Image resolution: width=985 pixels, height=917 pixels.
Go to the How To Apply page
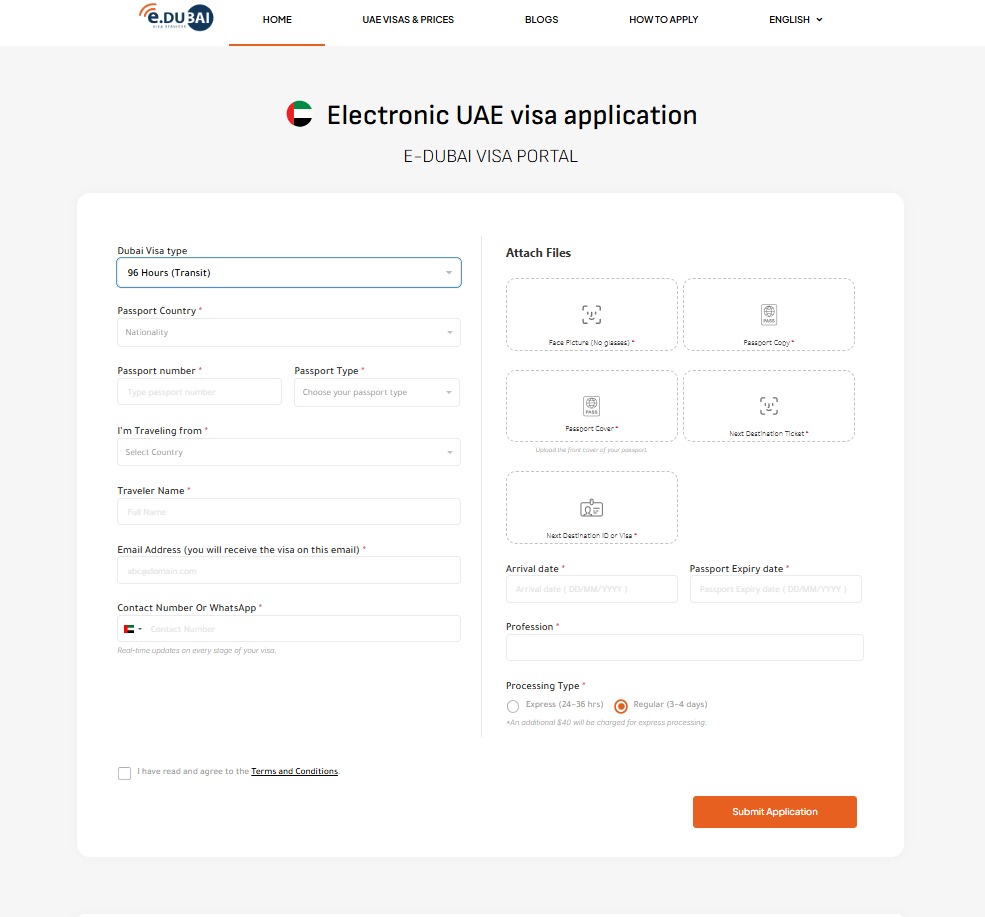click(663, 20)
